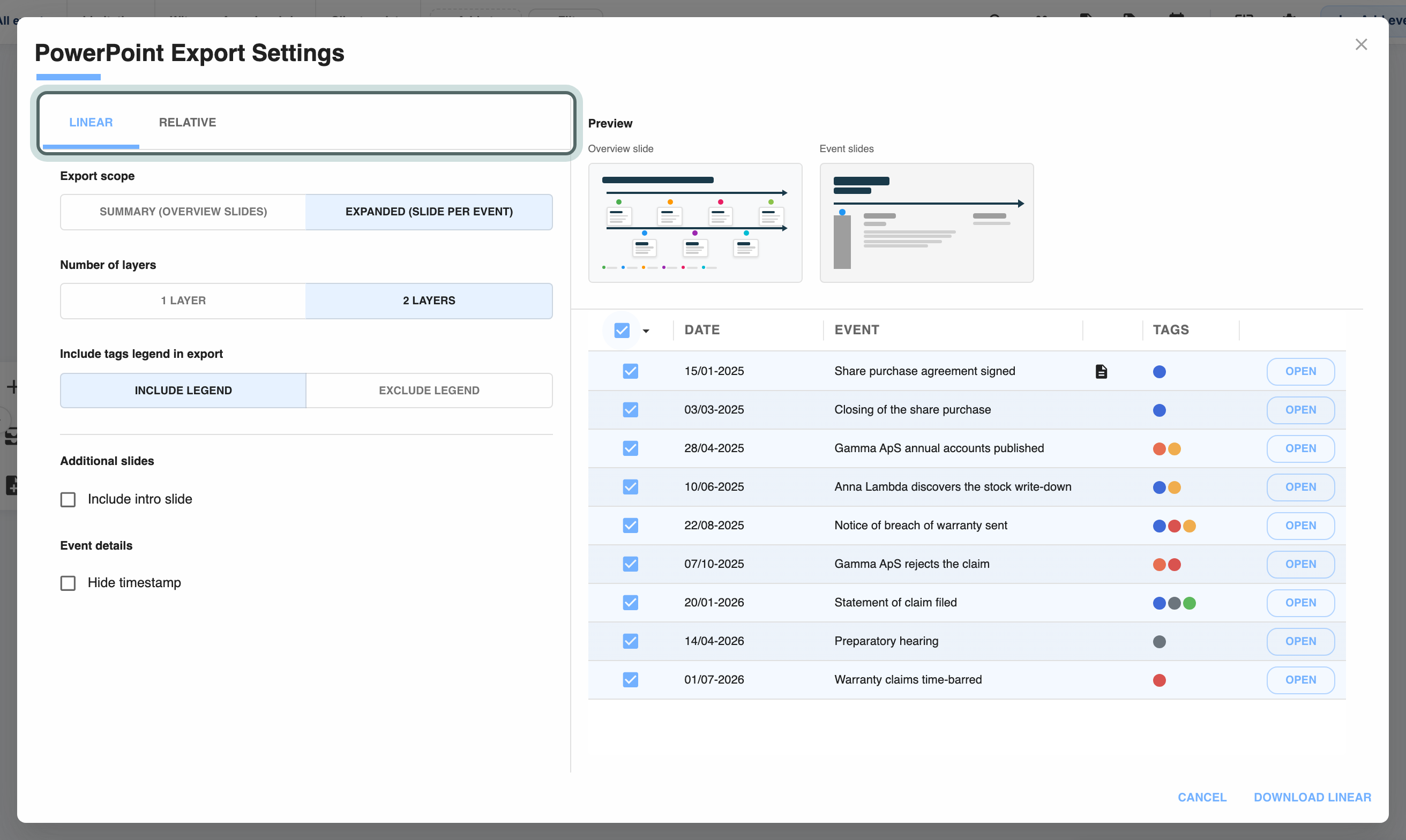Click the green tag dot on Statement of claim filed row
1406x840 pixels.
click(1189, 603)
